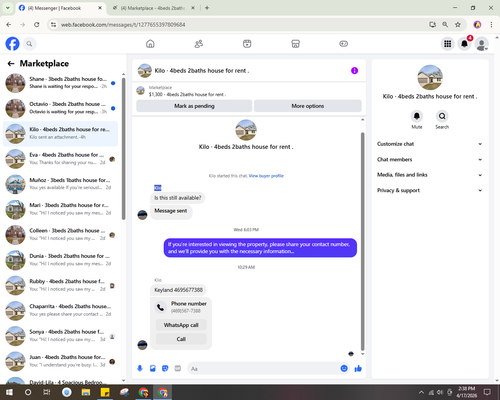Image resolution: width=500 pixels, height=400 pixels.
Task: Open Juan 4beds 2baths conversation
Action: [61, 361]
